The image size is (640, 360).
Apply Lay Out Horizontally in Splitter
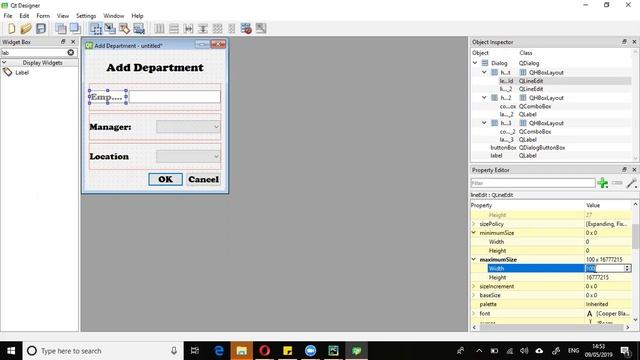pos(189,29)
